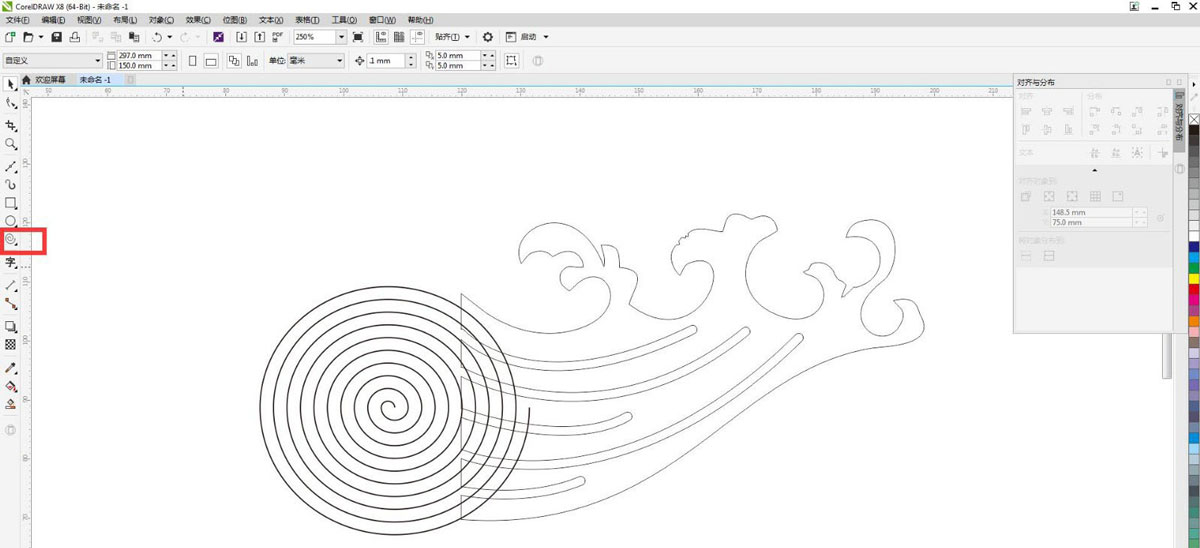Choose the Zoom magnifier tool

(11, 145)
